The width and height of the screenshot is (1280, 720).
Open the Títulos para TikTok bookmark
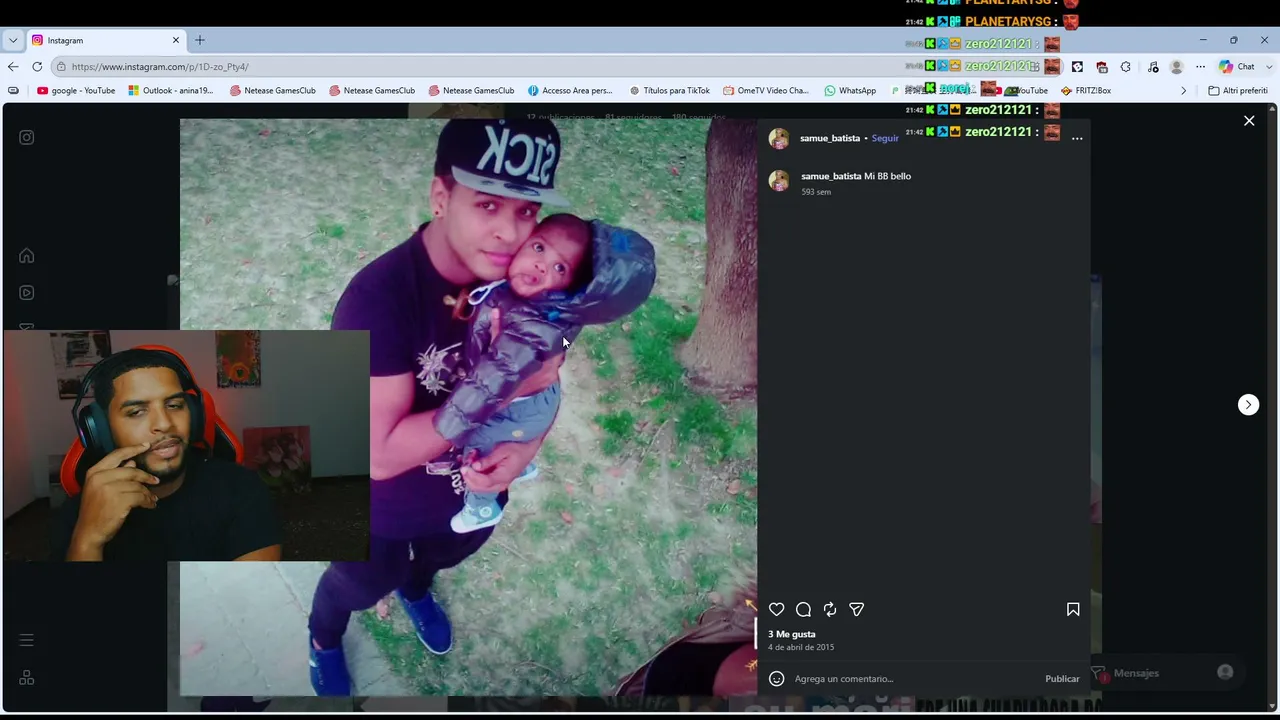coord(670,90)
